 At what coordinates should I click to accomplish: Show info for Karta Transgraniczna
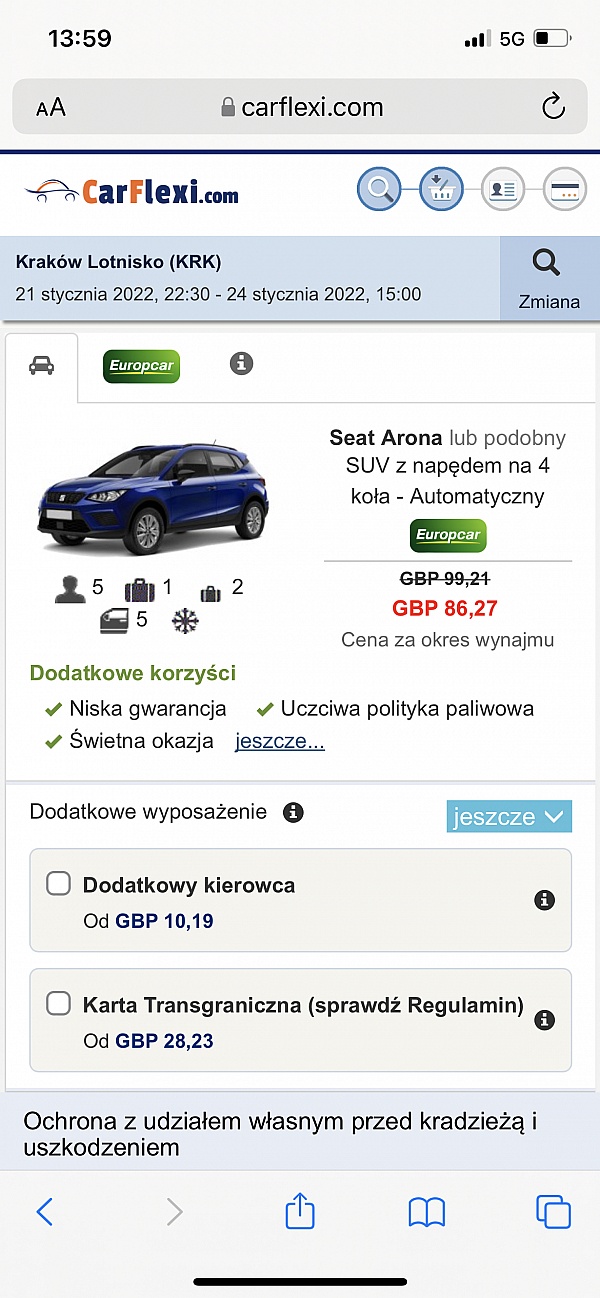[x=545, y=1020]
